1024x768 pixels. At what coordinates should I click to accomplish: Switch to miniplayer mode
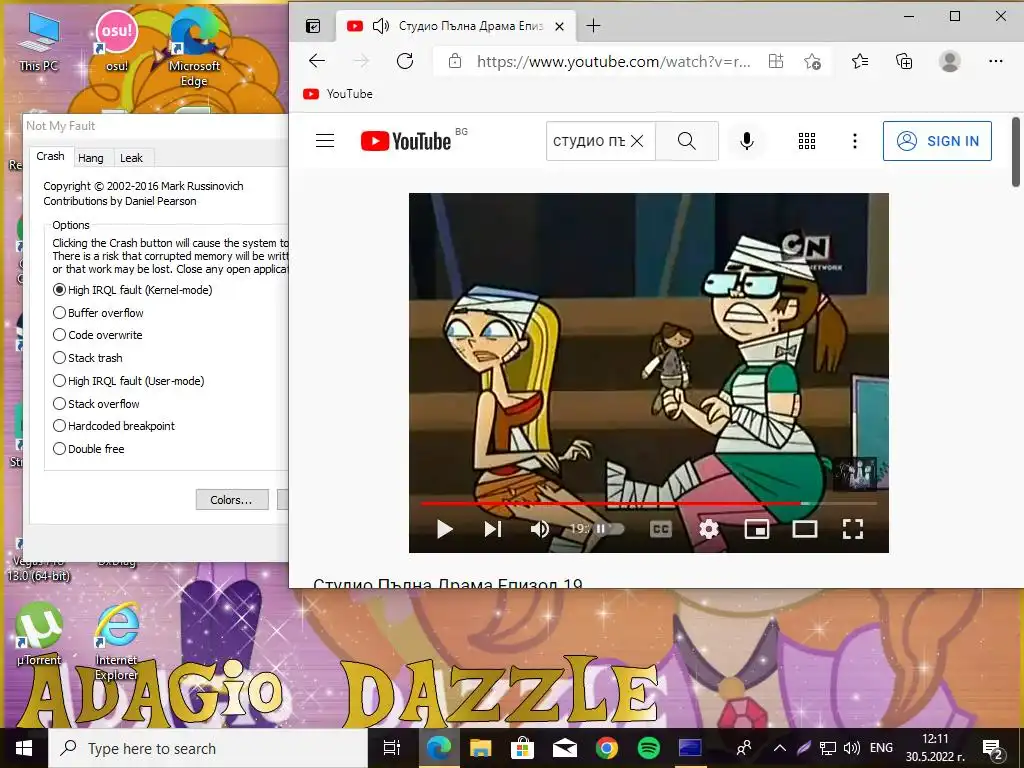[x=757, y=529]
